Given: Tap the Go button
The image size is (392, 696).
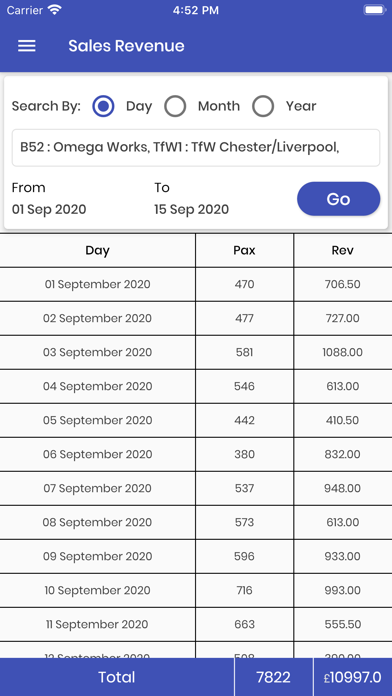Looking at the screenshot, I should click(338, 199).
